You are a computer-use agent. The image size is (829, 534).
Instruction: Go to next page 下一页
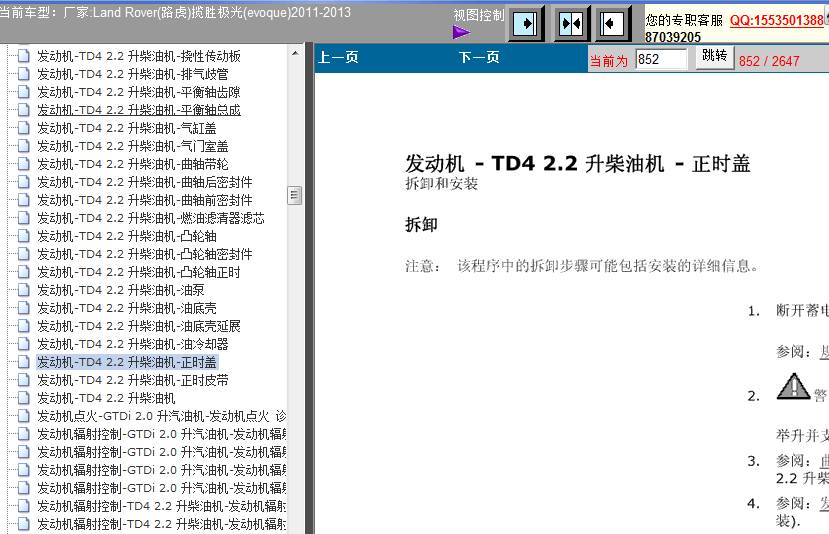(479, 57)
